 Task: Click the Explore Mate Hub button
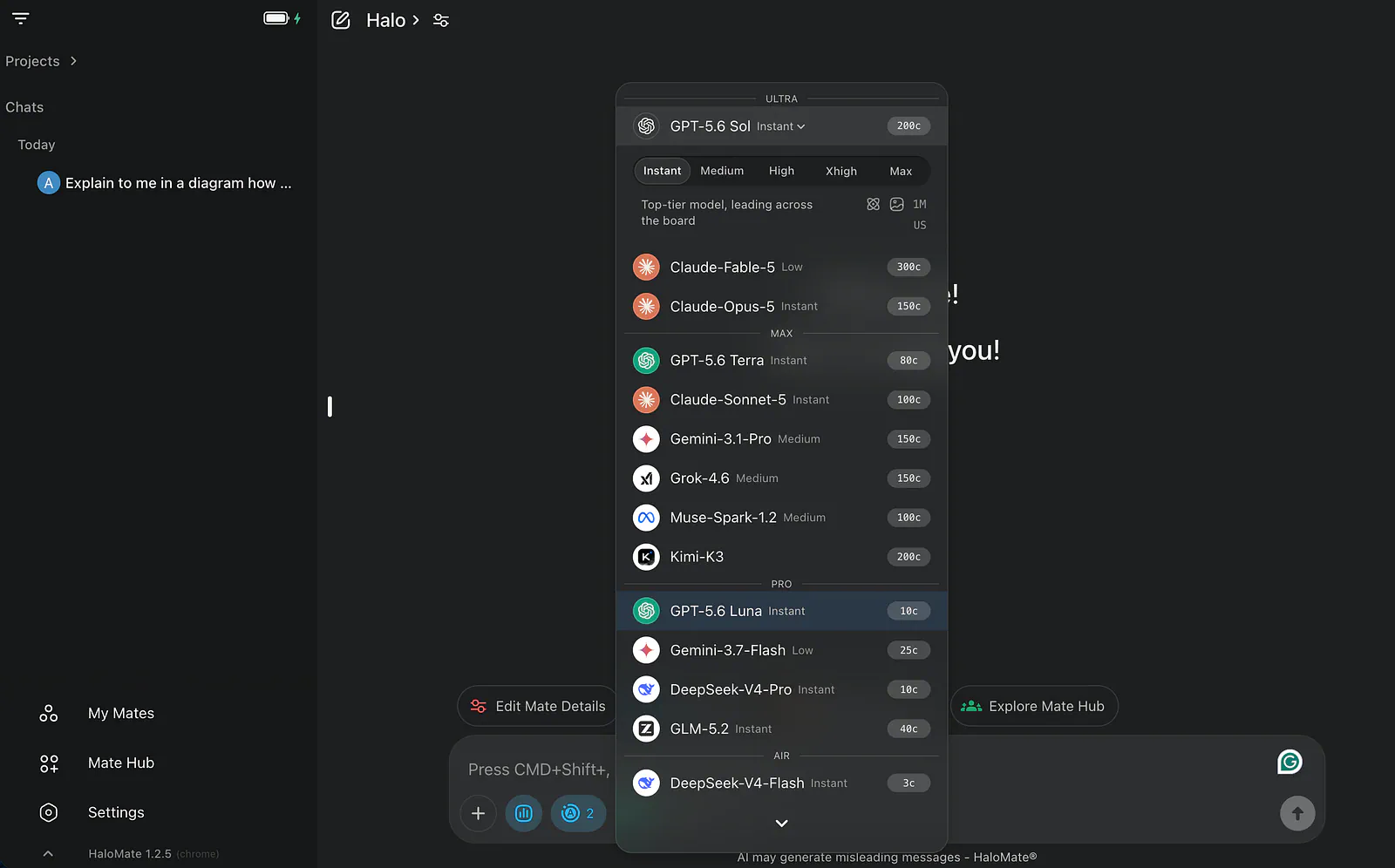click(x=1033, y=706)
